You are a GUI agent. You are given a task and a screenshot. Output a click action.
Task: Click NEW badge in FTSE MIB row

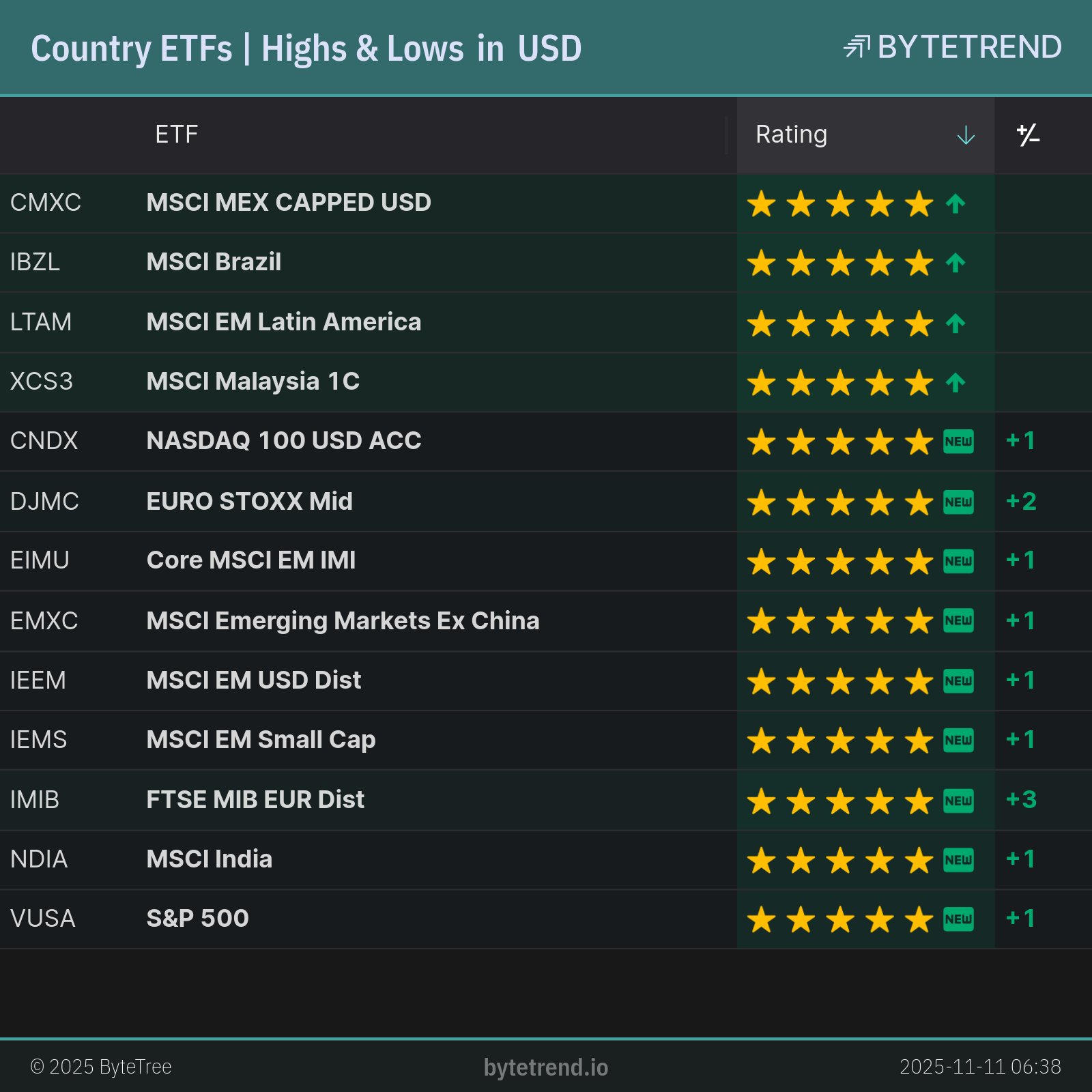(958, 800)
